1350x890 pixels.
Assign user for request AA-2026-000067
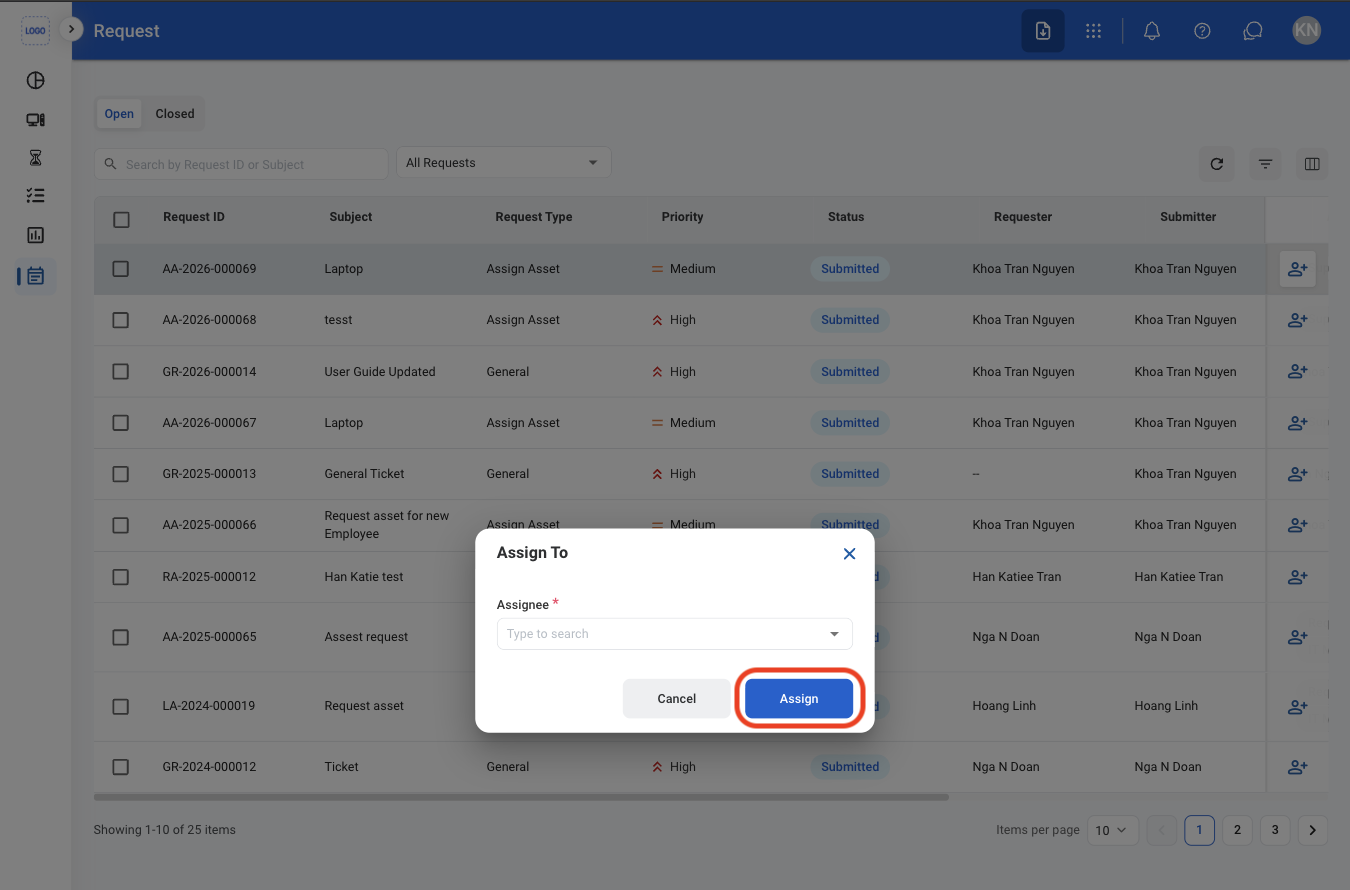pos(1297,423)
